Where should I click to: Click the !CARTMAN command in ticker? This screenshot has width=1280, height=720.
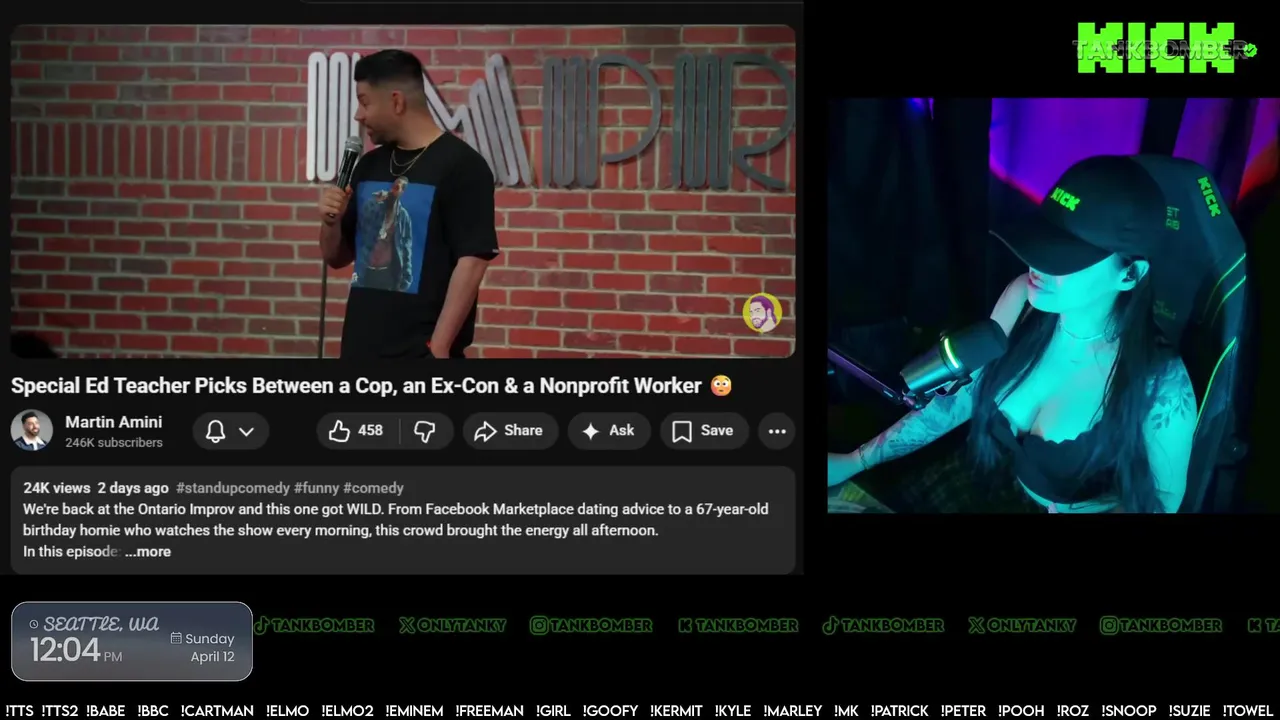(x=217, y=711)
